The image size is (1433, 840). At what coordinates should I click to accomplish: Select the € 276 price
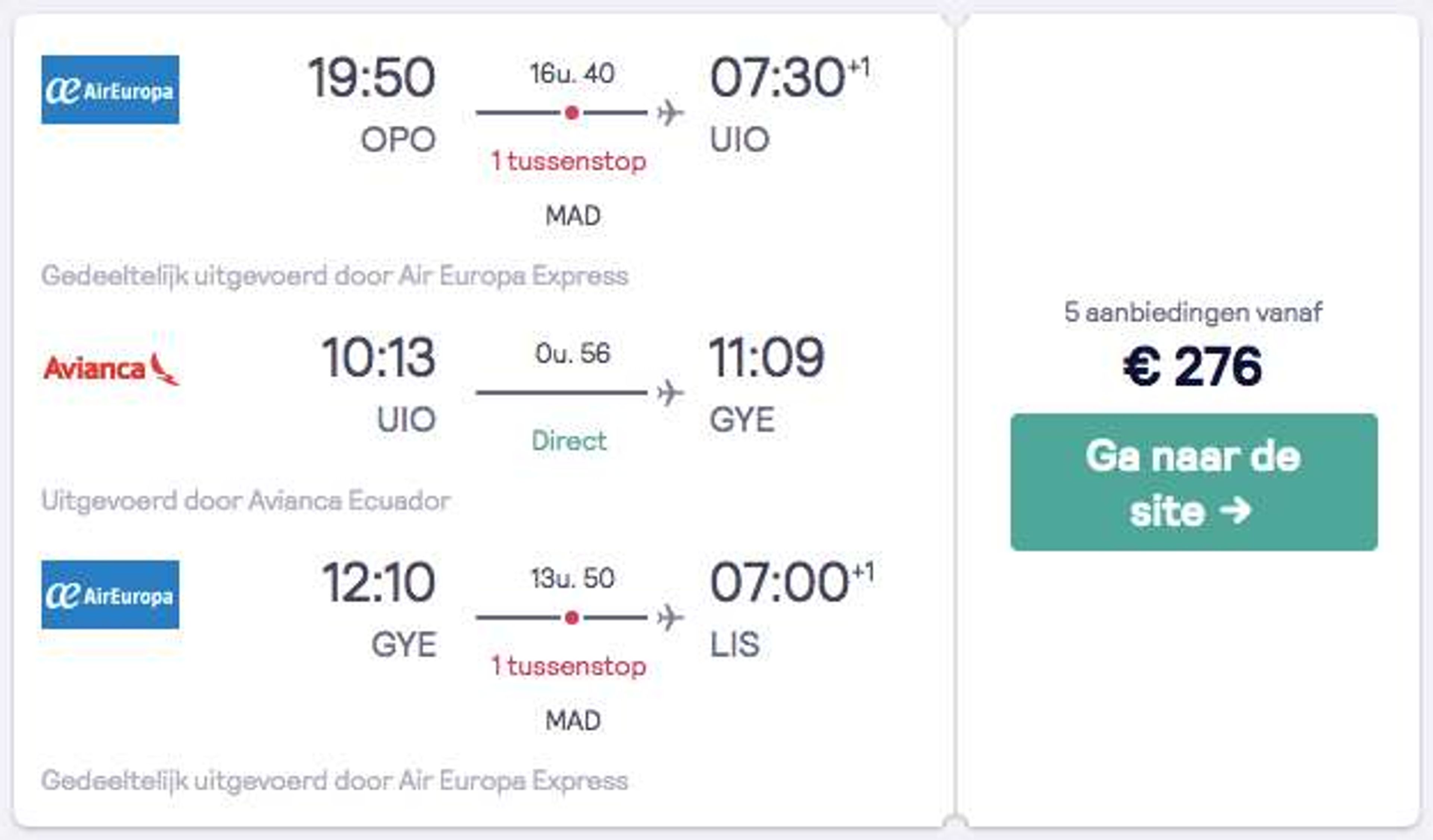1192,367
